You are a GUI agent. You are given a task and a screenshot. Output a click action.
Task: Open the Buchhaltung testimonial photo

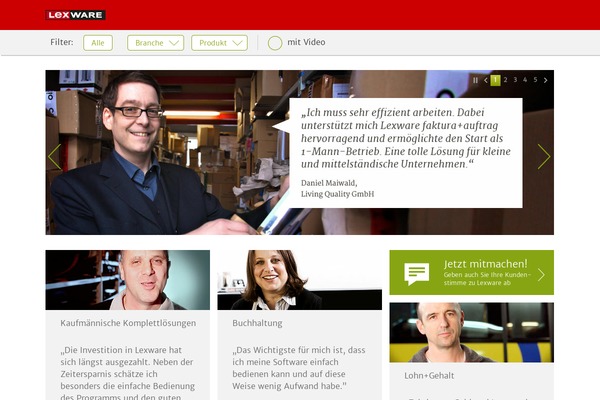[x=300, y=280]
